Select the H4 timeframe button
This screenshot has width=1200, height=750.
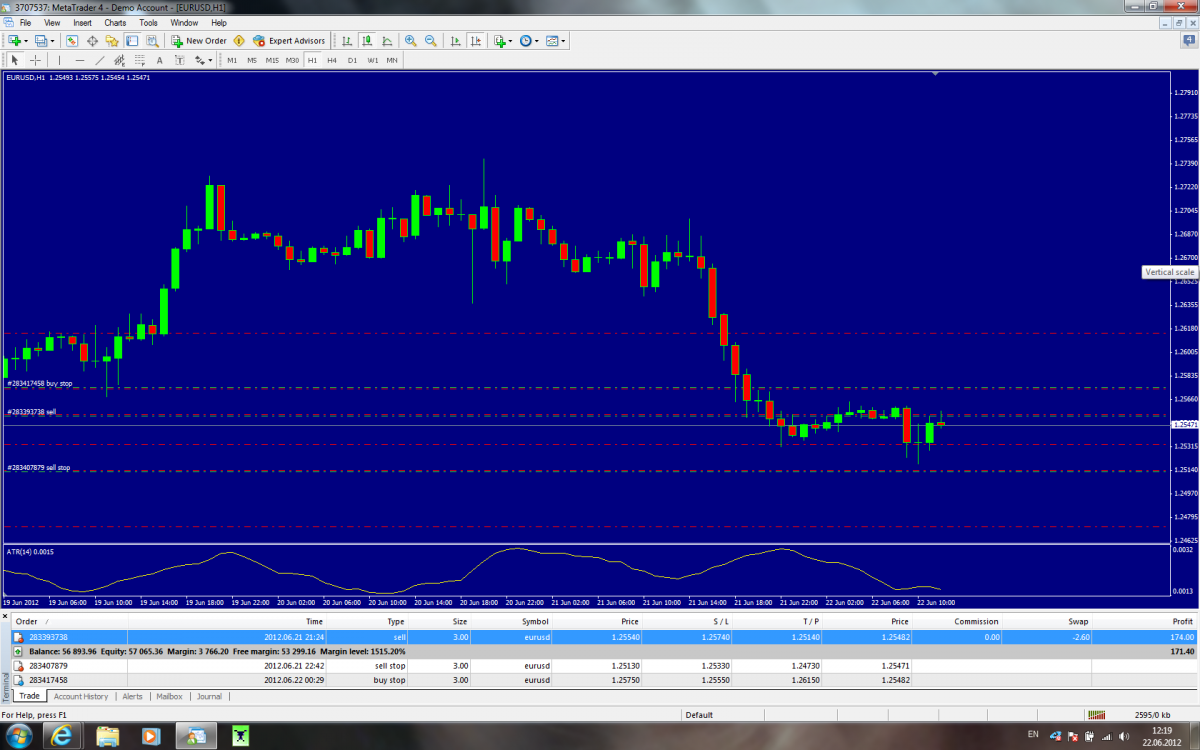click(332, 60)
